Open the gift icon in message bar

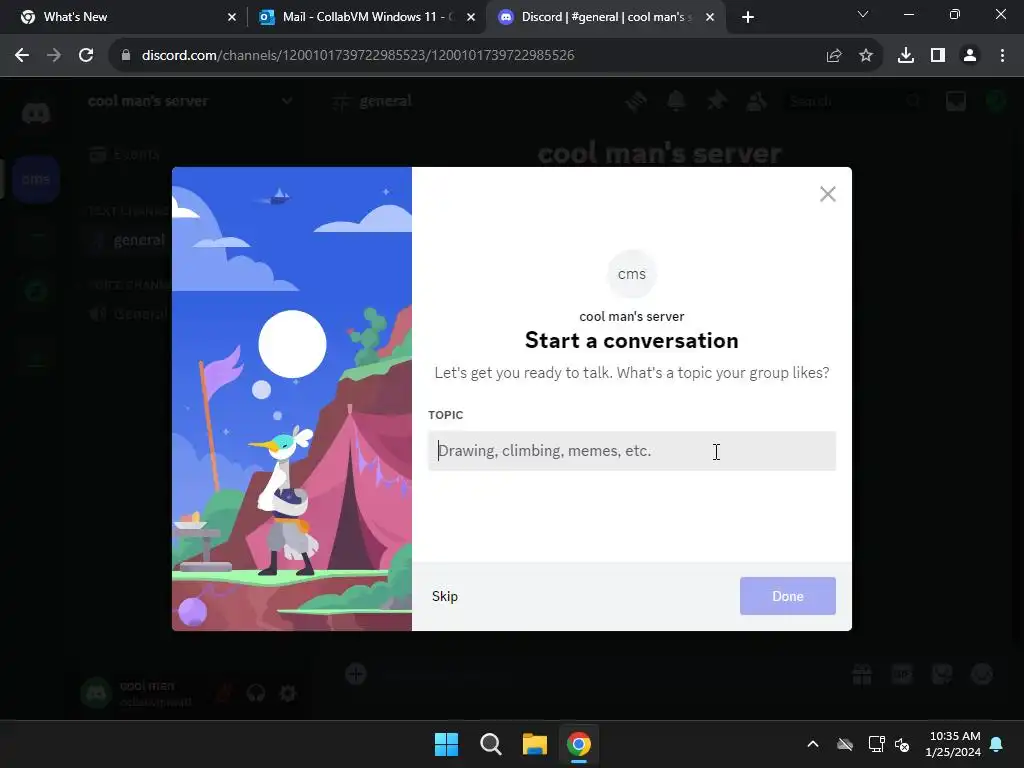click(862, 674)
